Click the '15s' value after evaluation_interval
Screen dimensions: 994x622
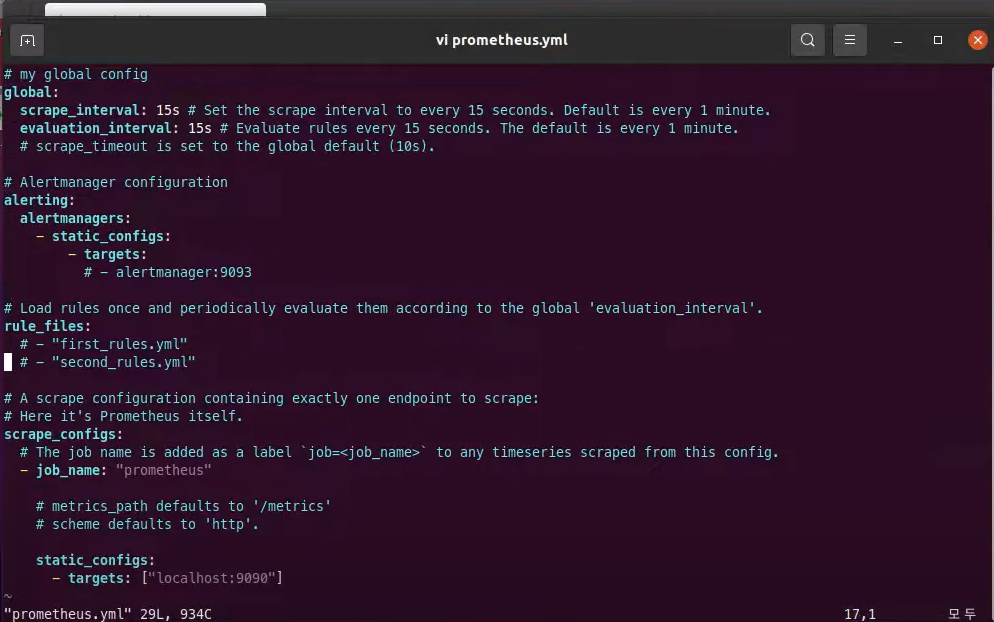[200, 128]
